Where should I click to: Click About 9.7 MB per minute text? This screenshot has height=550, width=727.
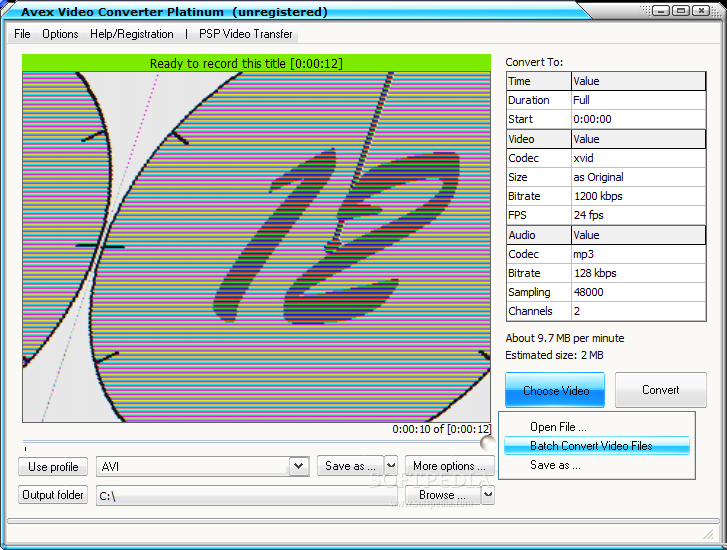click(565, 338)
